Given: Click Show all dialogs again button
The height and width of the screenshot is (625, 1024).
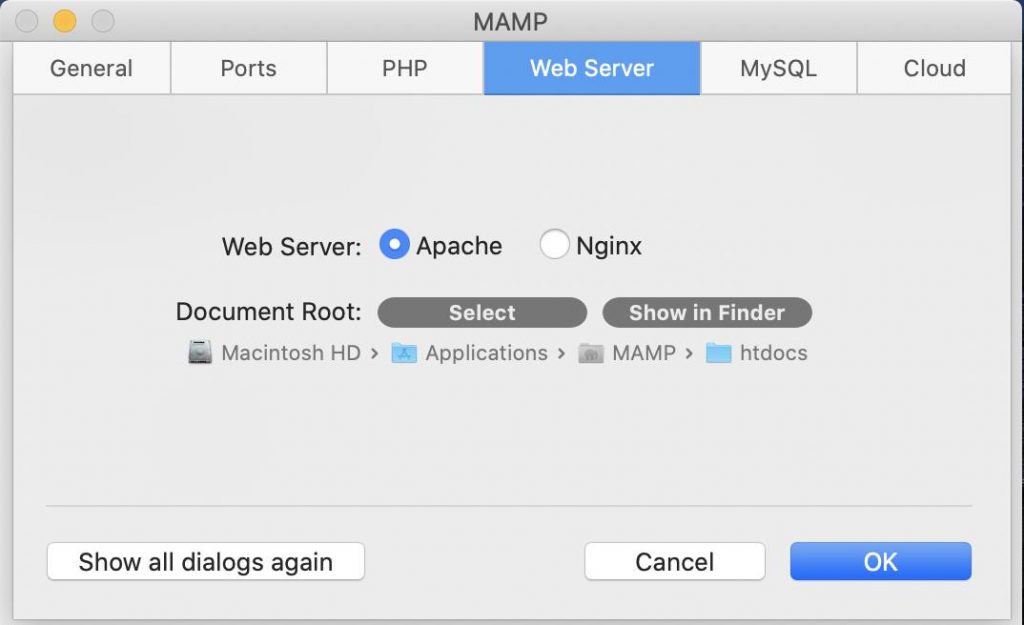Looking at the screenshot, I should coord(206,562).
